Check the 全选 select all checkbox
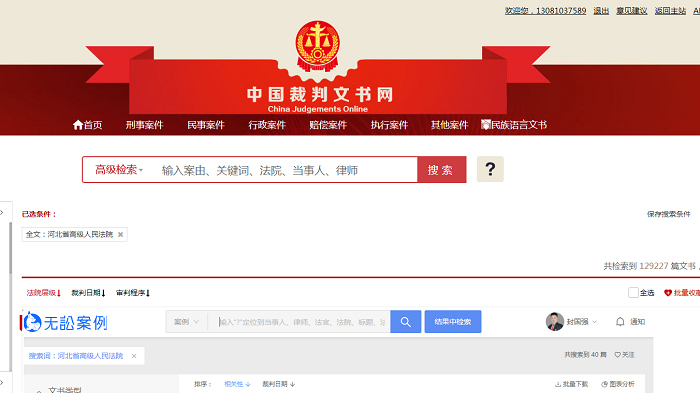Image resolution: width=700 pixels, height=393 pixels. point(633,293)
